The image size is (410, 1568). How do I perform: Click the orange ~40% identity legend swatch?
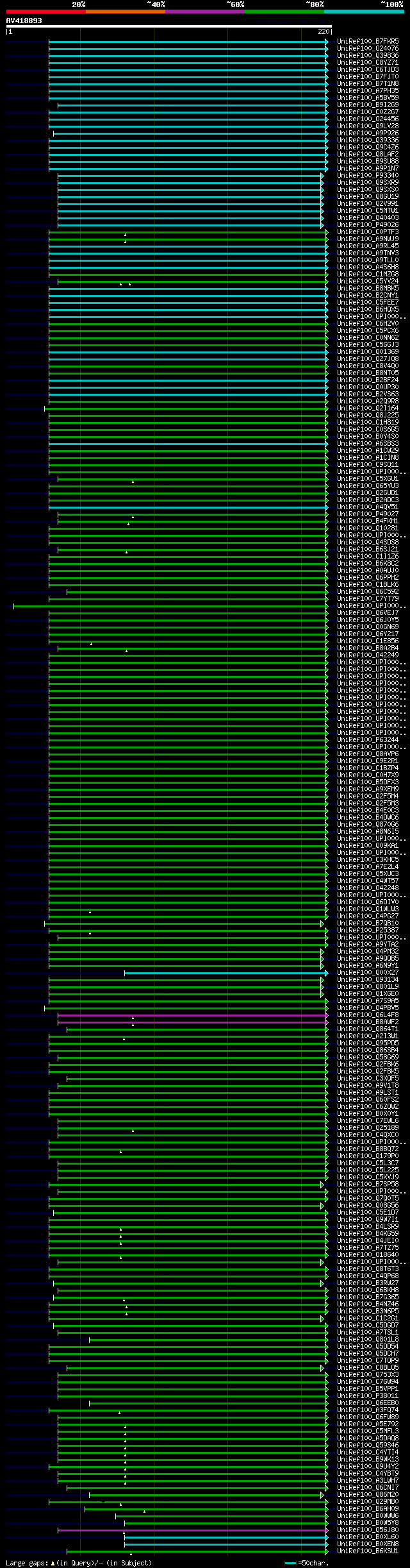126,12
